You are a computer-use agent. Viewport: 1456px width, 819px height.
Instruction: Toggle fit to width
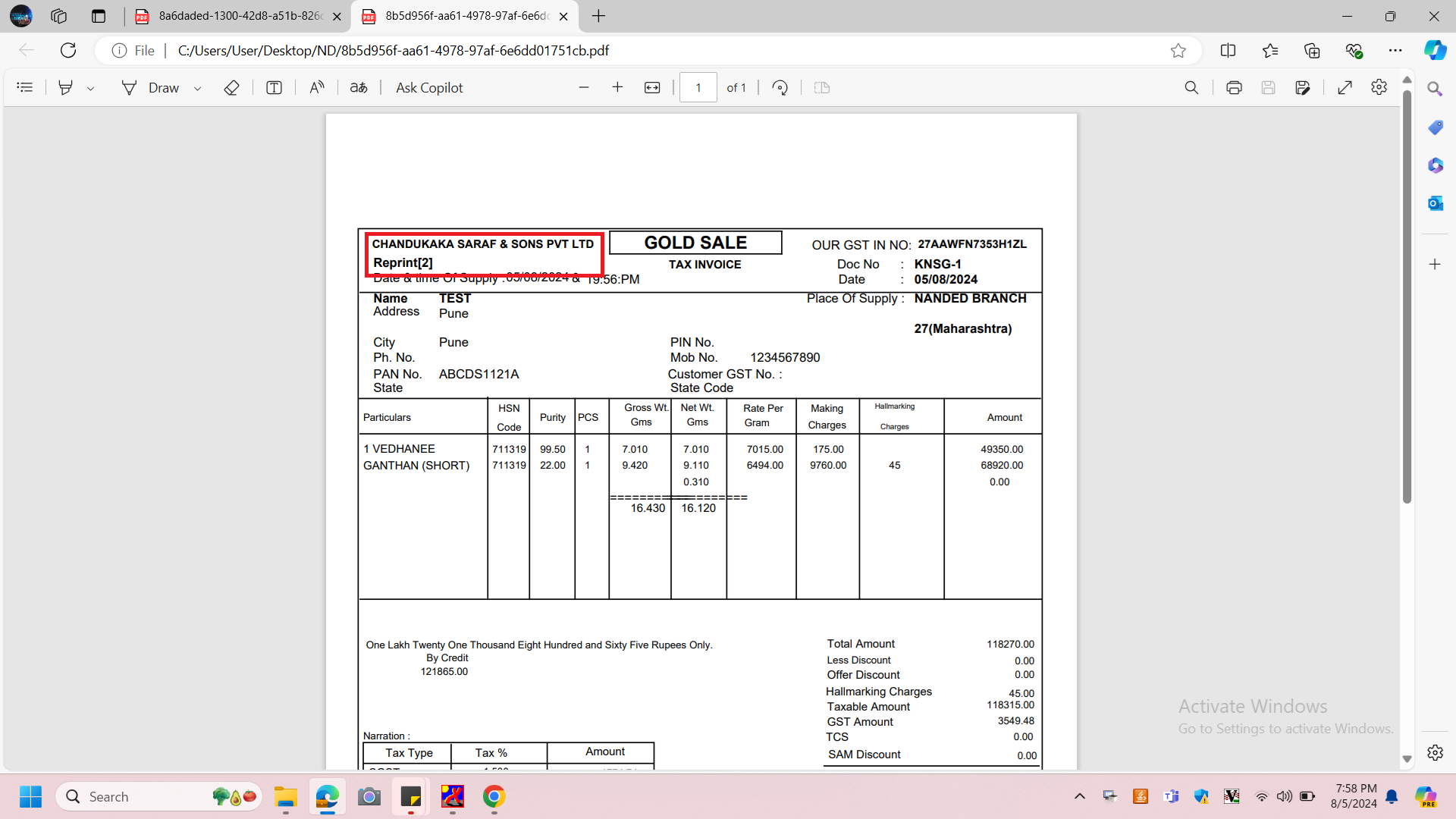pyautogui.click(x=652, y=88)
